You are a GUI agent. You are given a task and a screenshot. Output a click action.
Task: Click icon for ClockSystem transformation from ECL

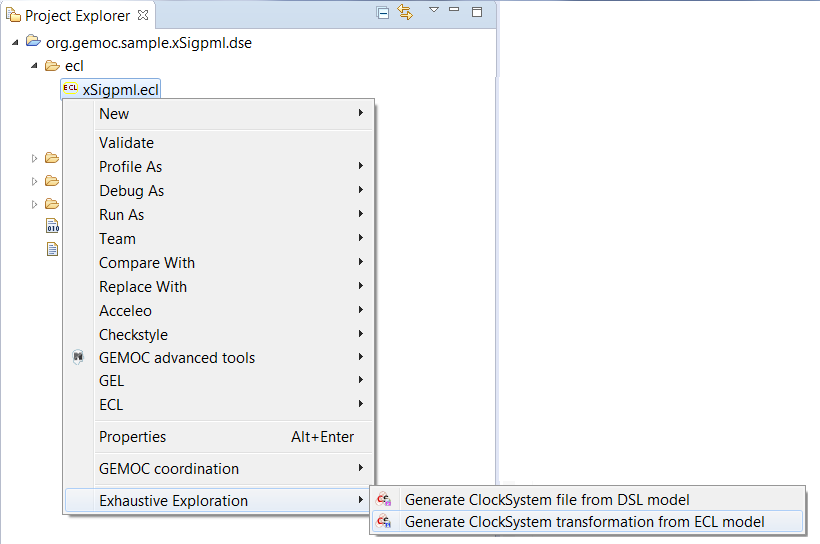click(x=383, y=522)
